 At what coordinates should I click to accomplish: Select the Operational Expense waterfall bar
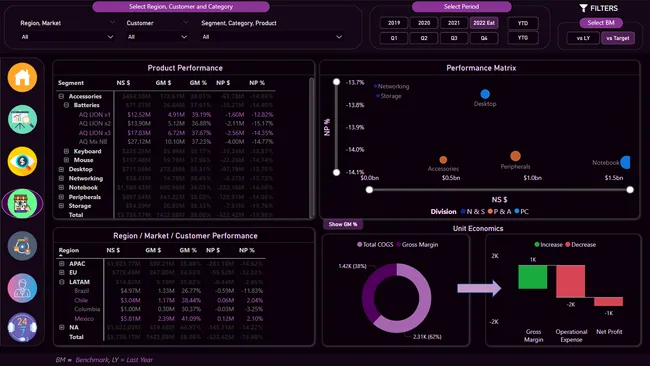(x=570, y=281)
